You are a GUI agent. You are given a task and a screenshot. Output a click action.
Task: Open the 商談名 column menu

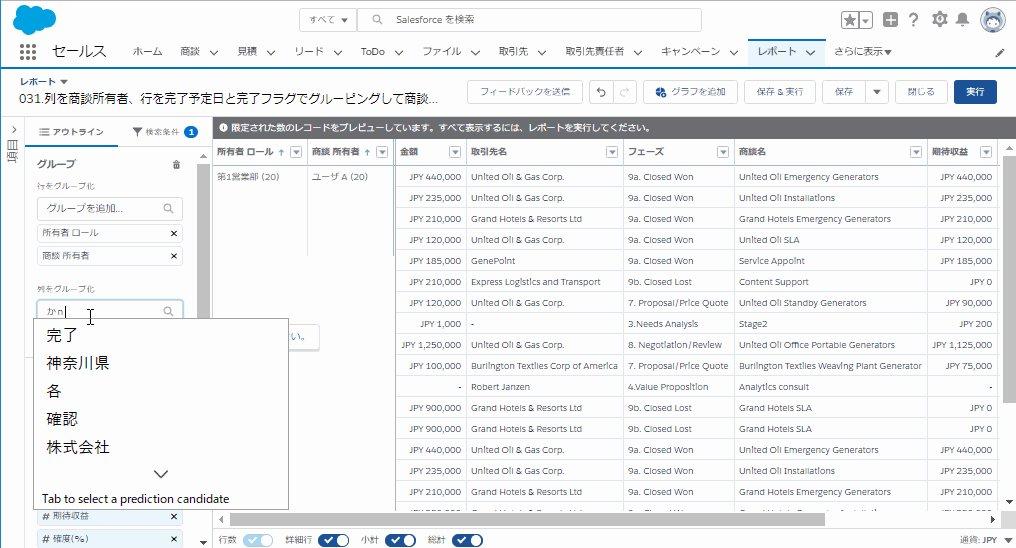click(x=916, y=152)
